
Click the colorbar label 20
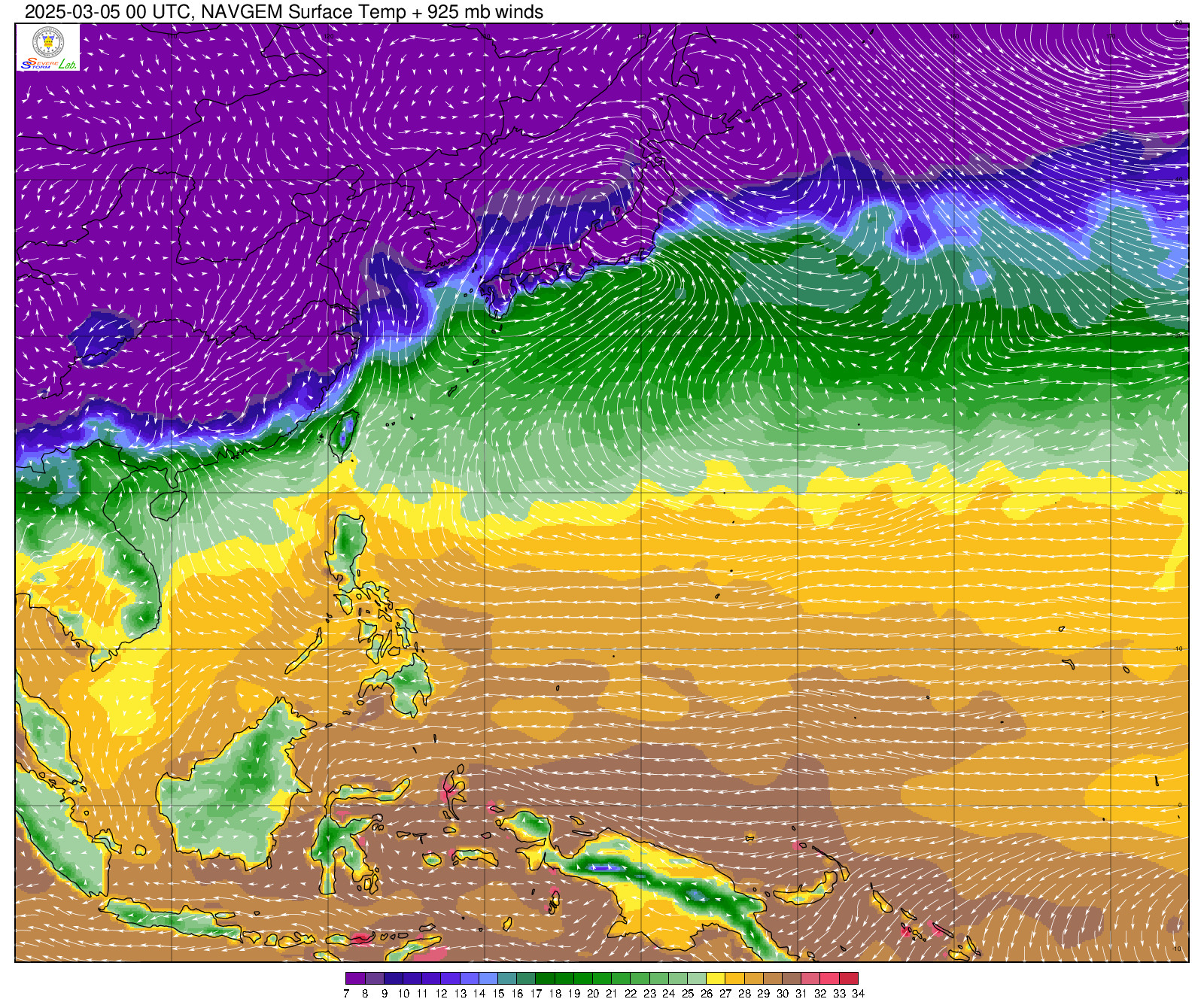coord(593,994)
